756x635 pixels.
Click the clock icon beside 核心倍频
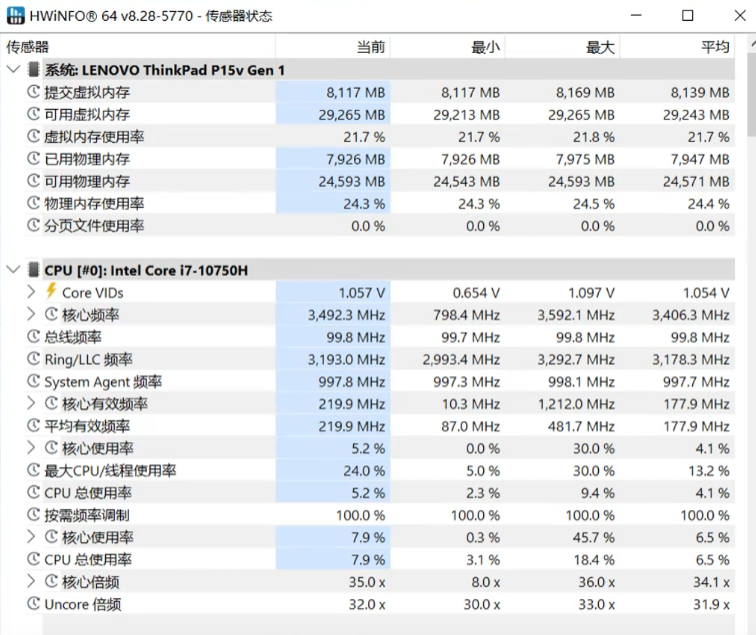[x=51, y=581]
